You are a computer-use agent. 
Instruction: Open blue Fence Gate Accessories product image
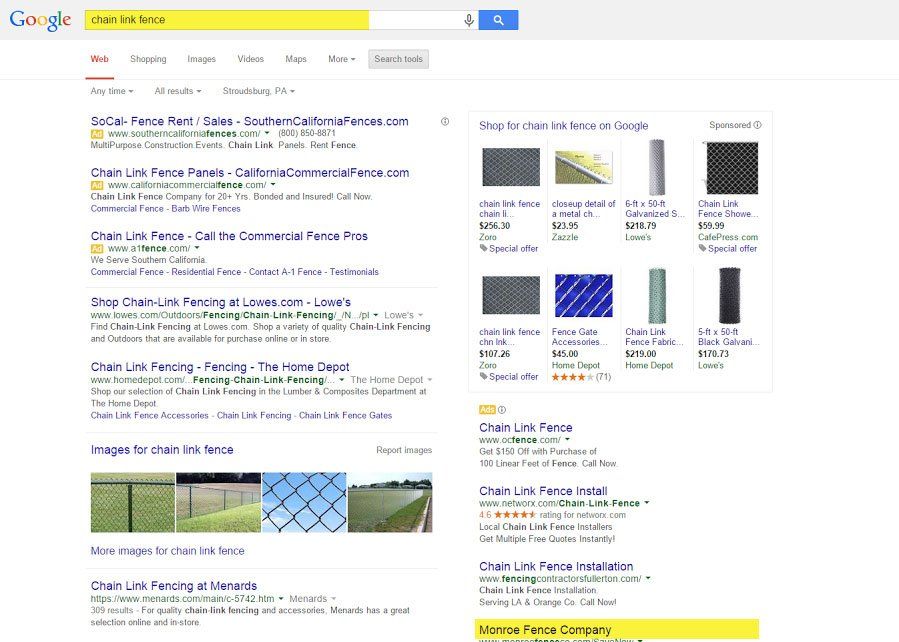pyautogui.click(x=583, y=296)
